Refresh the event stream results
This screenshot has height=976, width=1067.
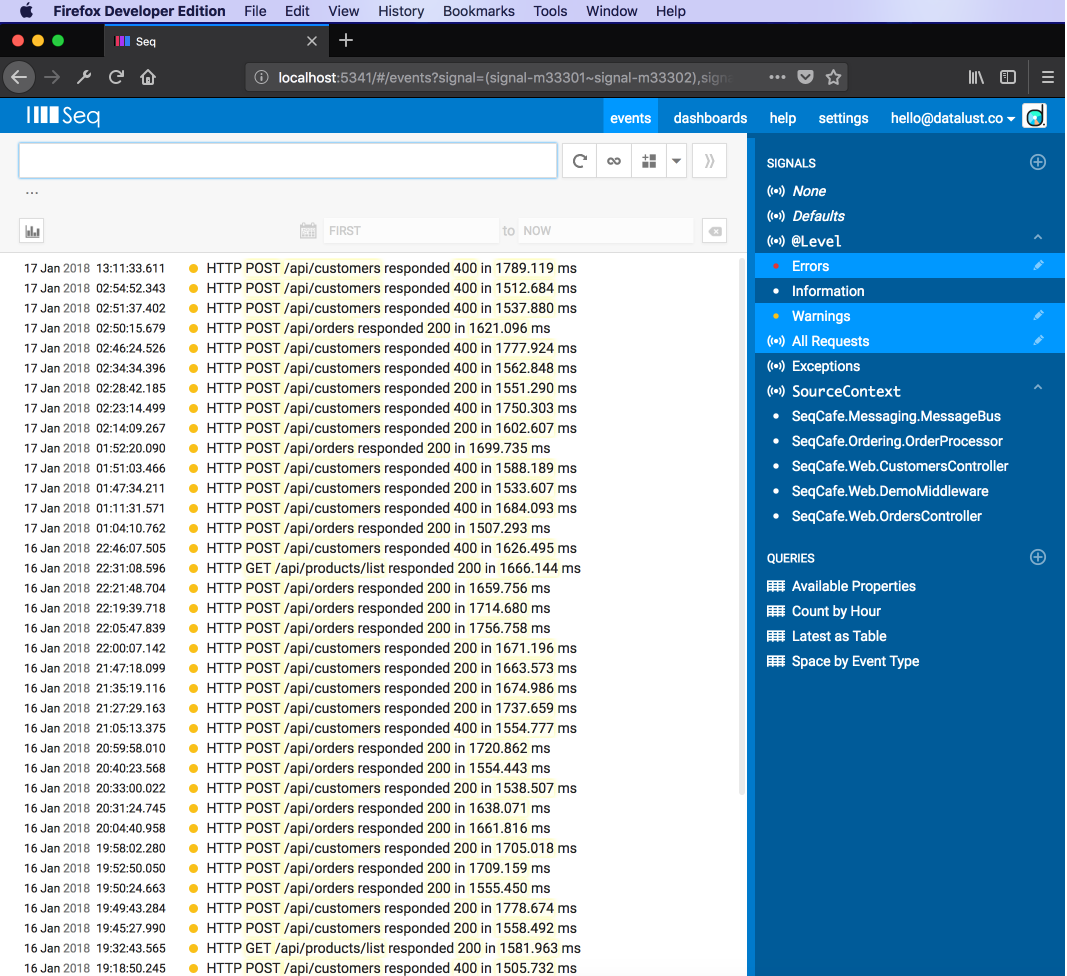pos(579,161)
